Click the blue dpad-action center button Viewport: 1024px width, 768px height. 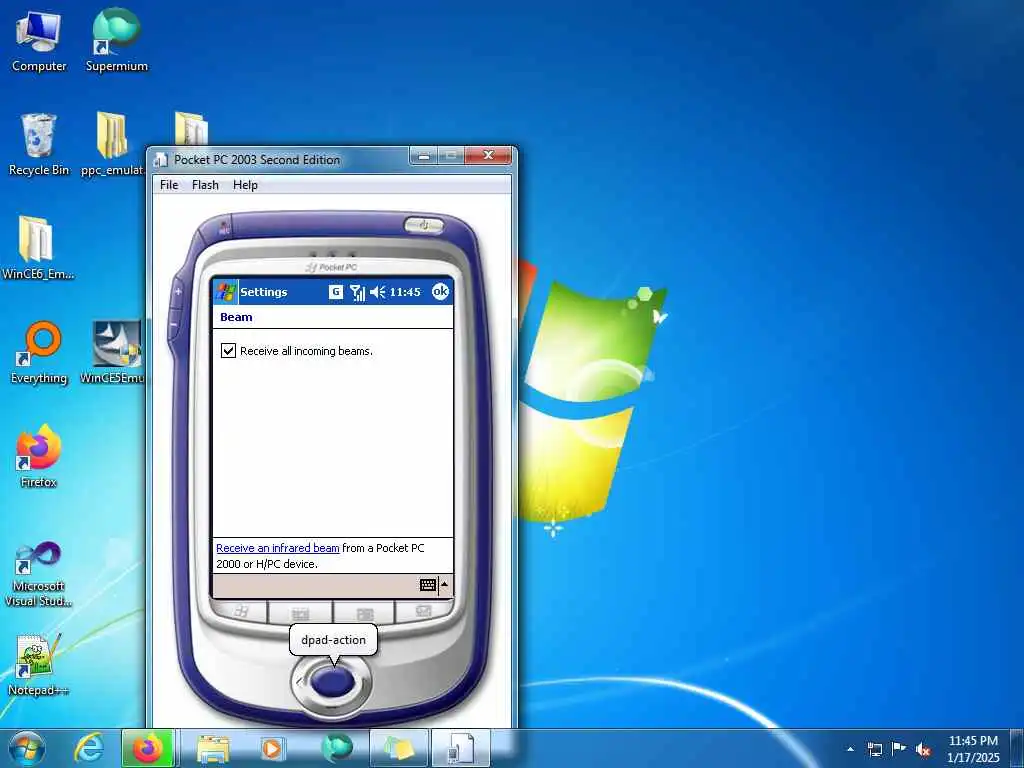332,682
